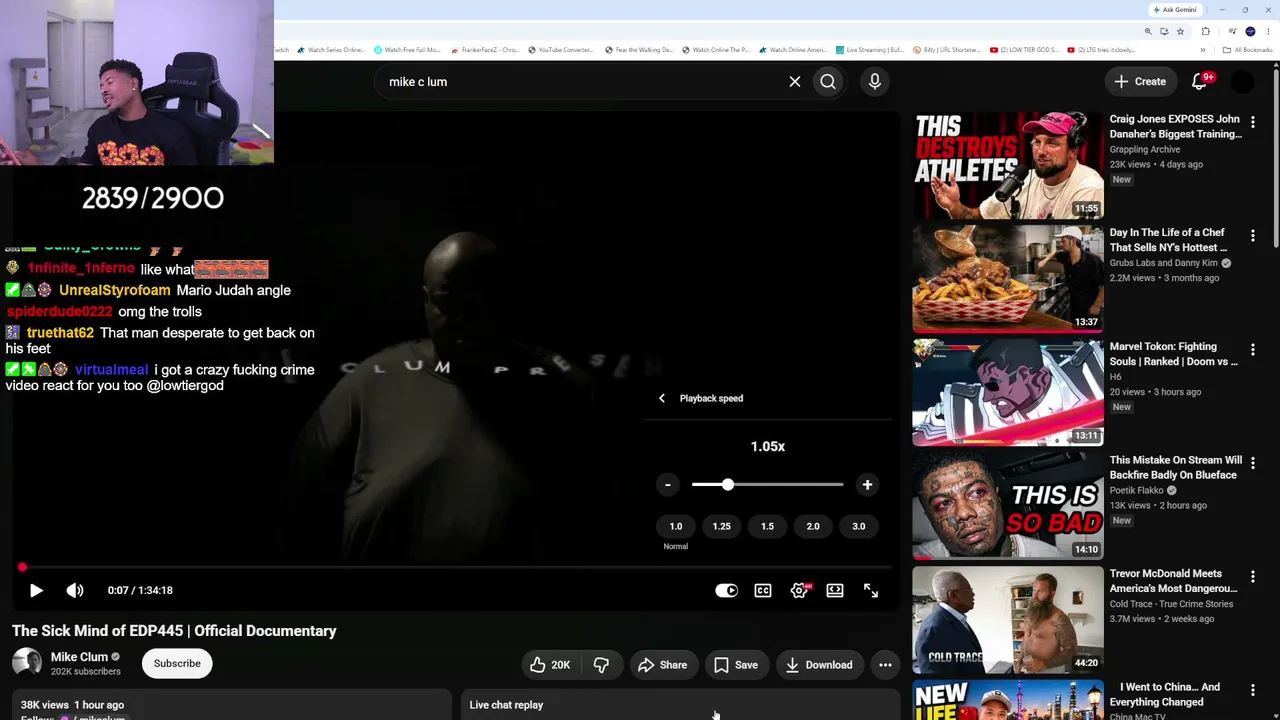Open the Mike Clum channel name link
This screenshot has height=720, width=1280.
pyautogui.click(x=79, y=657)
